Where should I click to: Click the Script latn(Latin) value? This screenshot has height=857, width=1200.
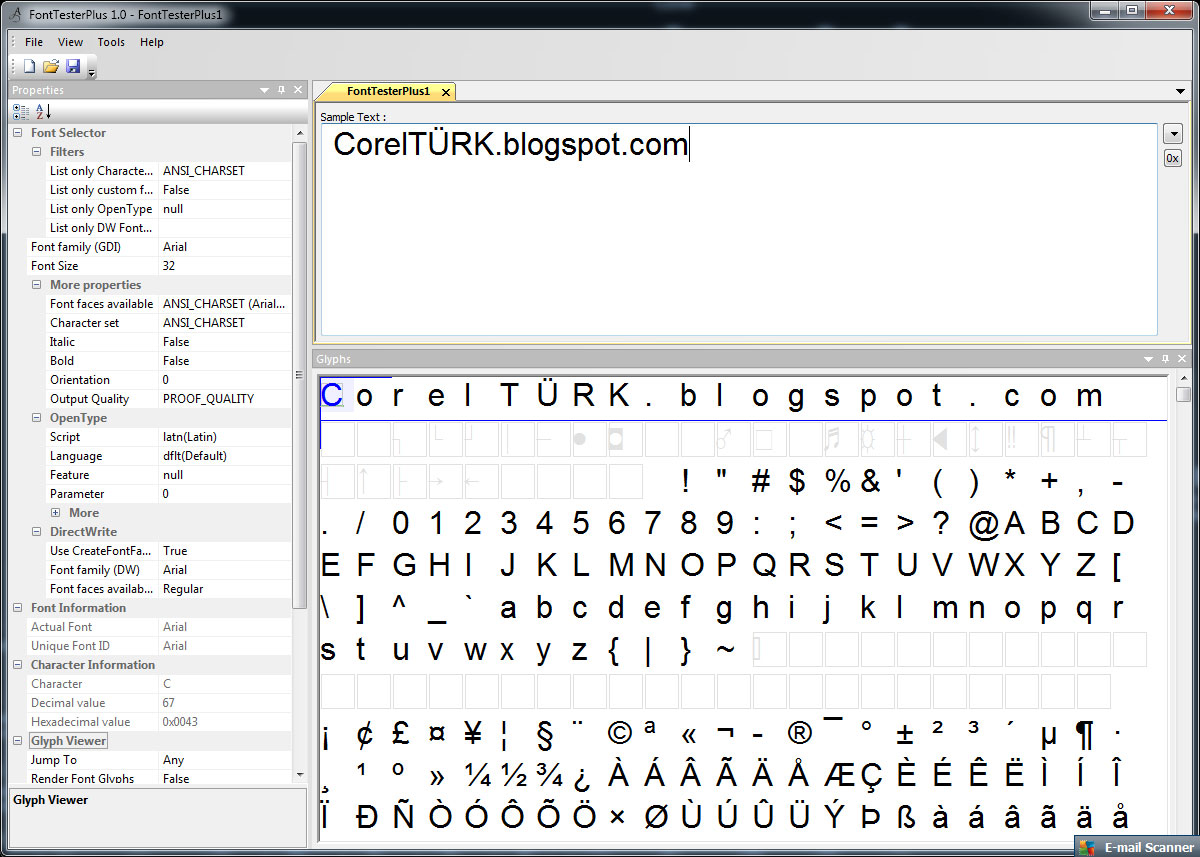point(225,437)
